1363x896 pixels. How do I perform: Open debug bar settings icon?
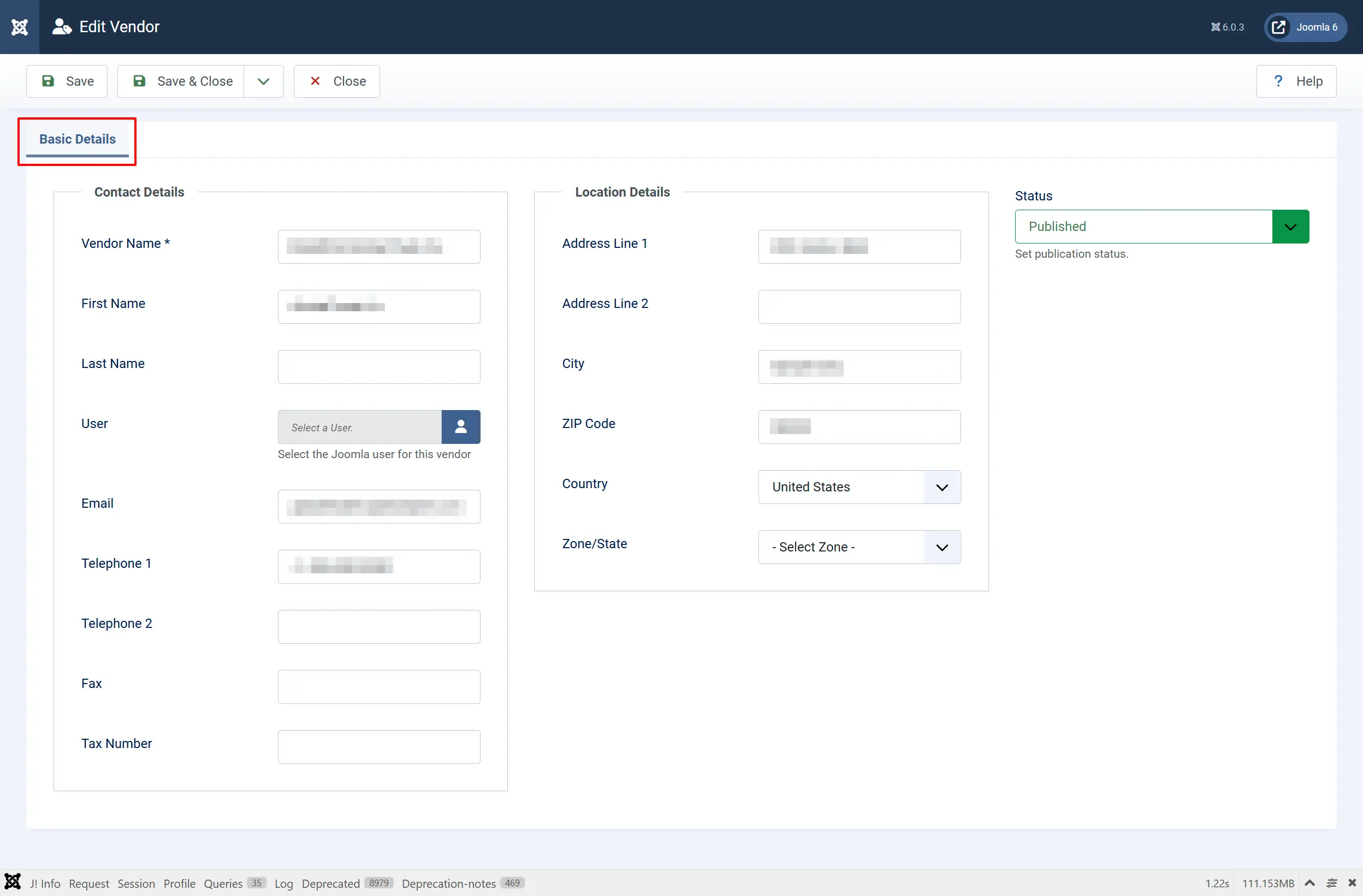(1332, 883)
